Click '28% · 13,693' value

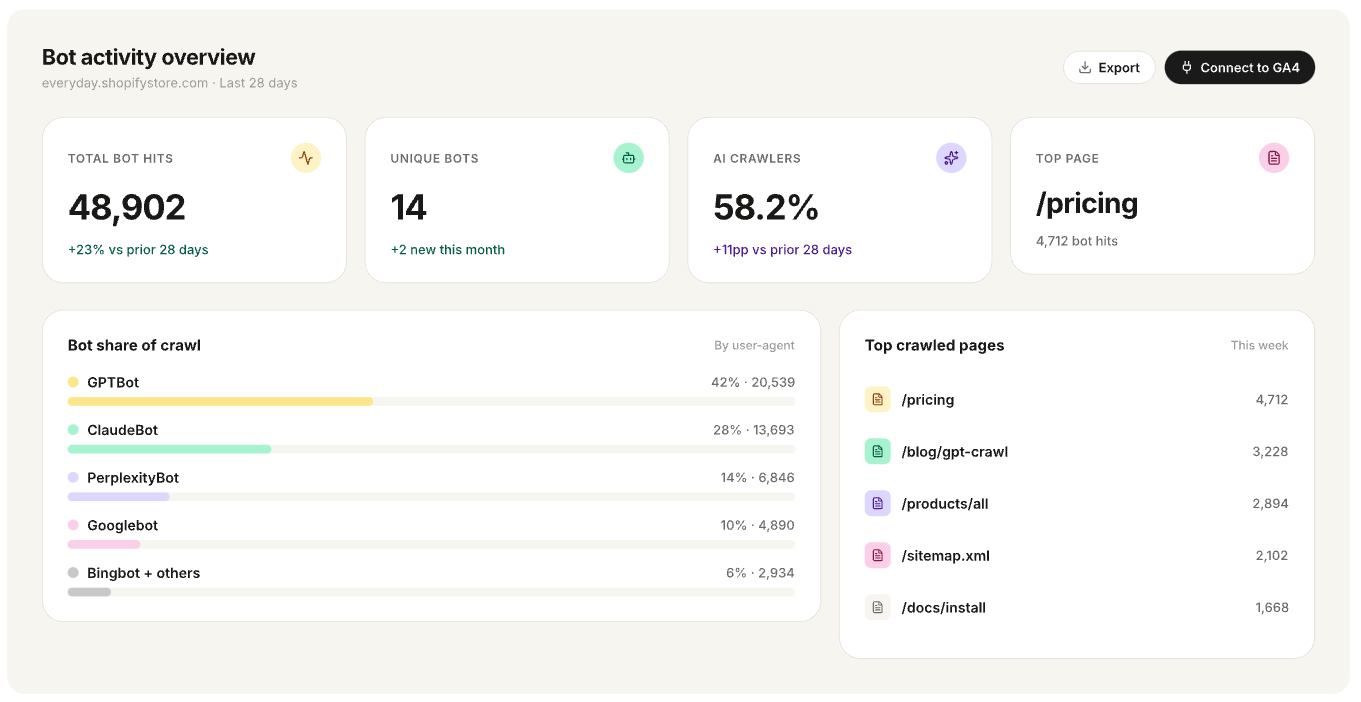tap(754, 430)
